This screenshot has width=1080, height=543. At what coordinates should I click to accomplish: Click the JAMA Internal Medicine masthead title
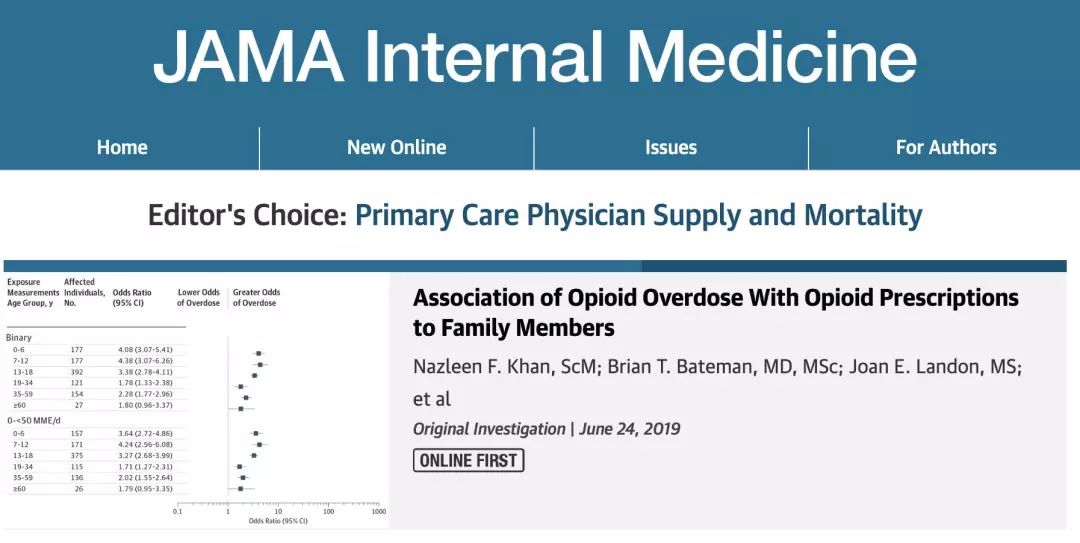[535, 57]
